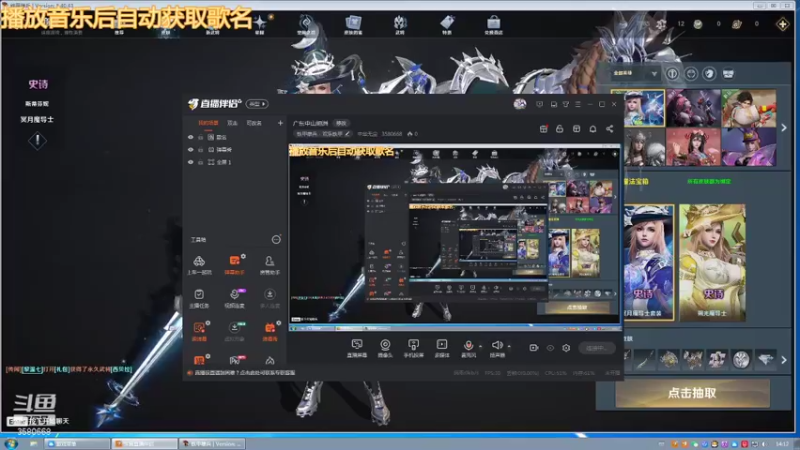
Task: Edit the stream title with pencil icon
Action: (347, 134)
